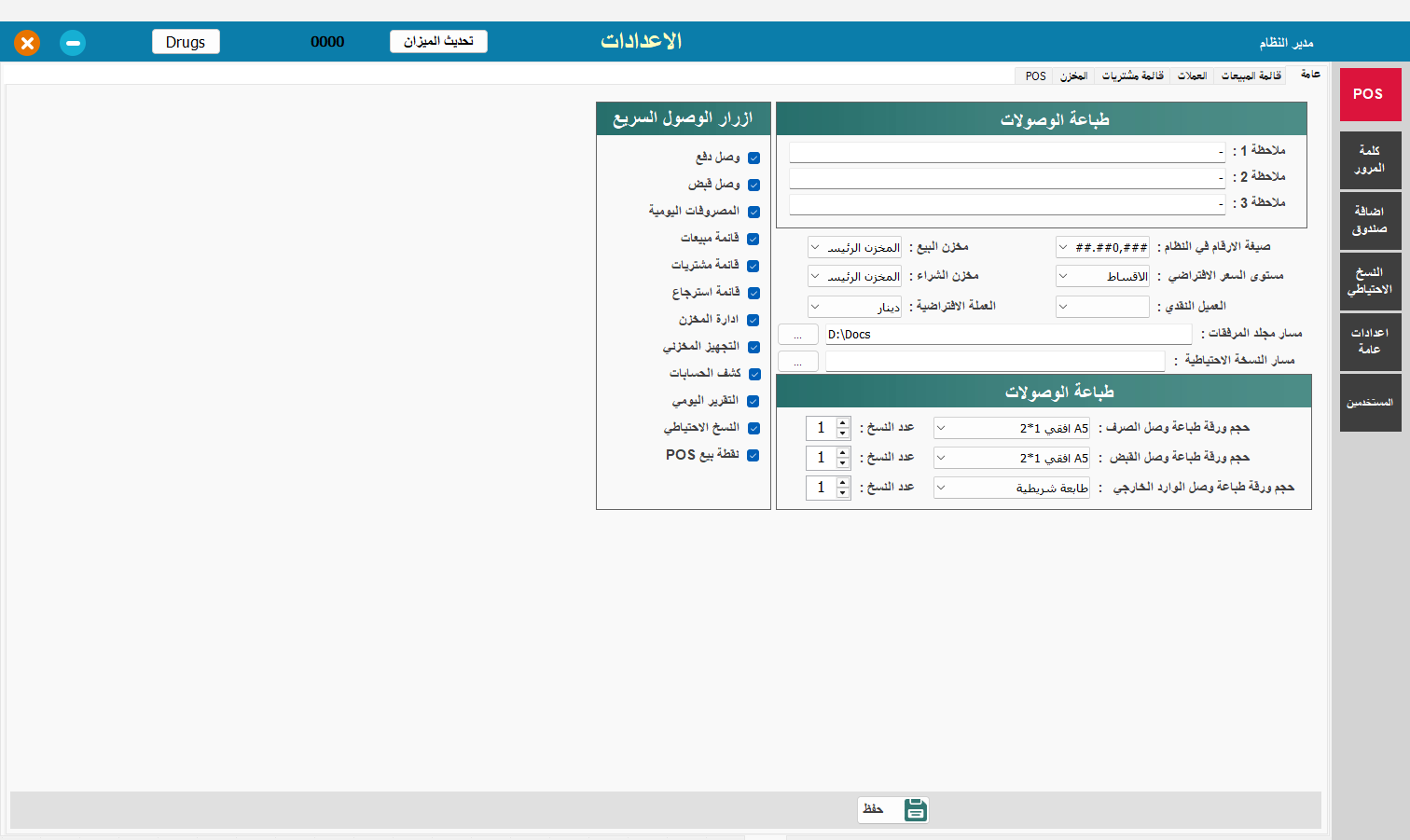
Task: Click the orange X close icon
Action: pos(27,43)
